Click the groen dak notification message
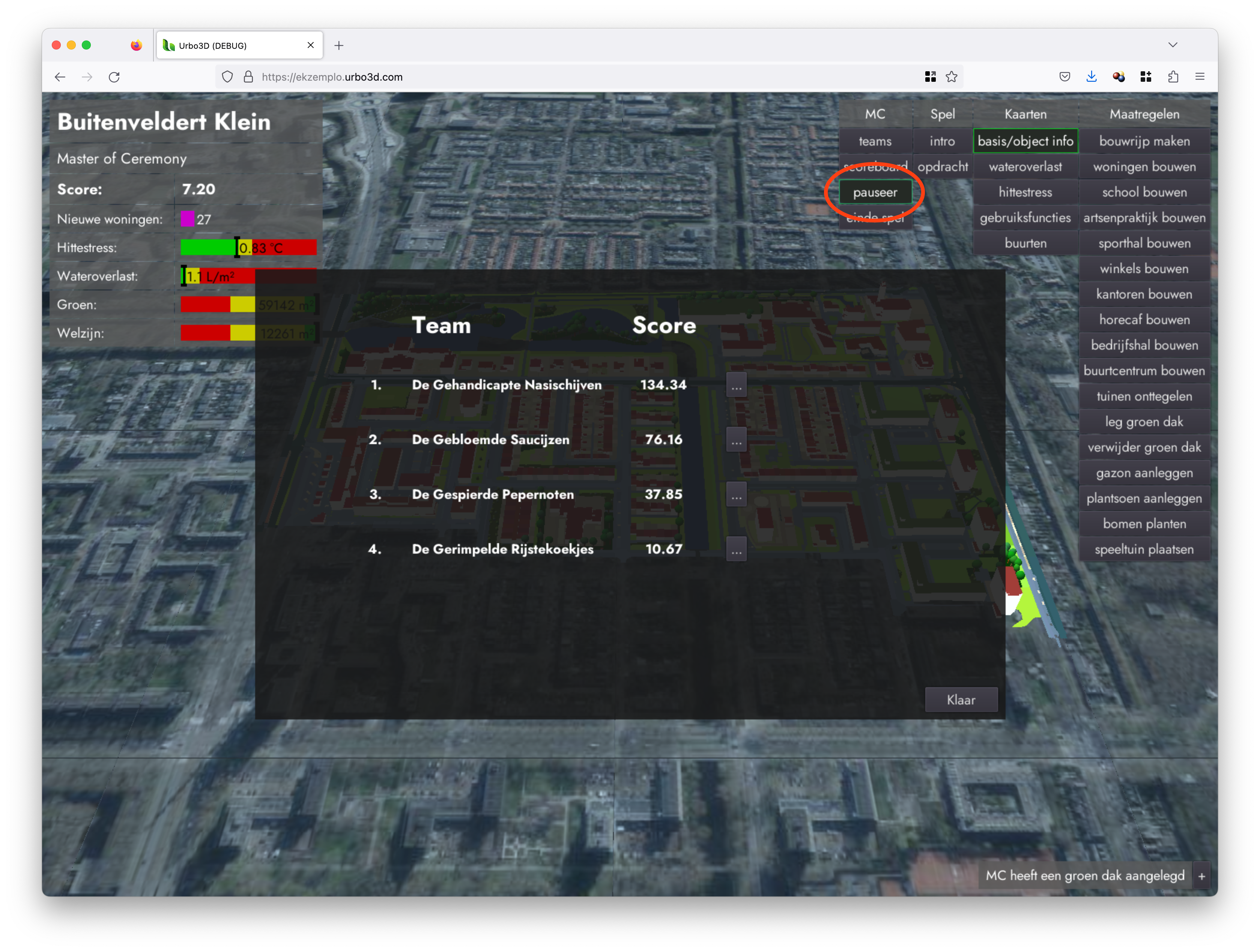The height and width of the screenshot is (952, 1260). (1085, 876)
